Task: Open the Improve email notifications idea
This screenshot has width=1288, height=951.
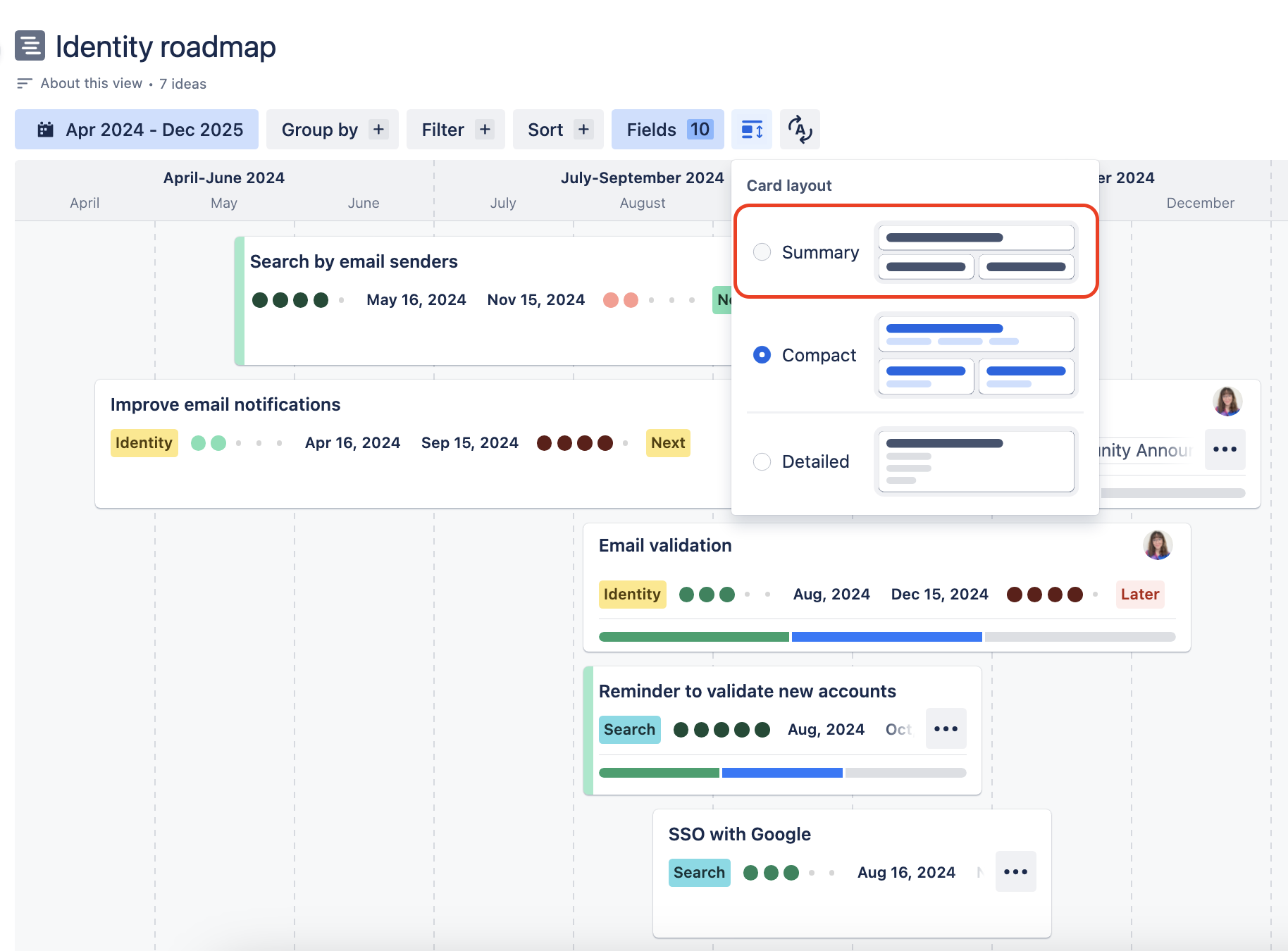Action: click(x=225, y=405)
